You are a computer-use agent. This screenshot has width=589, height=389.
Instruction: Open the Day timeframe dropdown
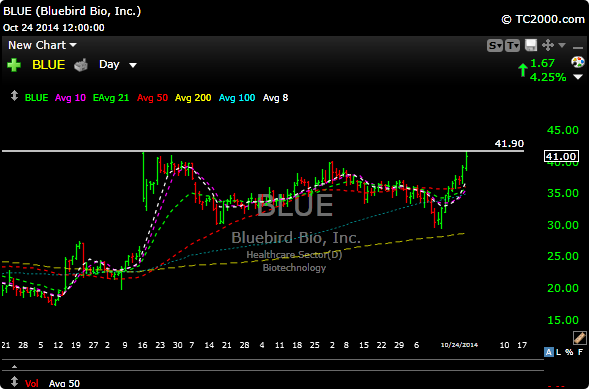tap(118, 65)
